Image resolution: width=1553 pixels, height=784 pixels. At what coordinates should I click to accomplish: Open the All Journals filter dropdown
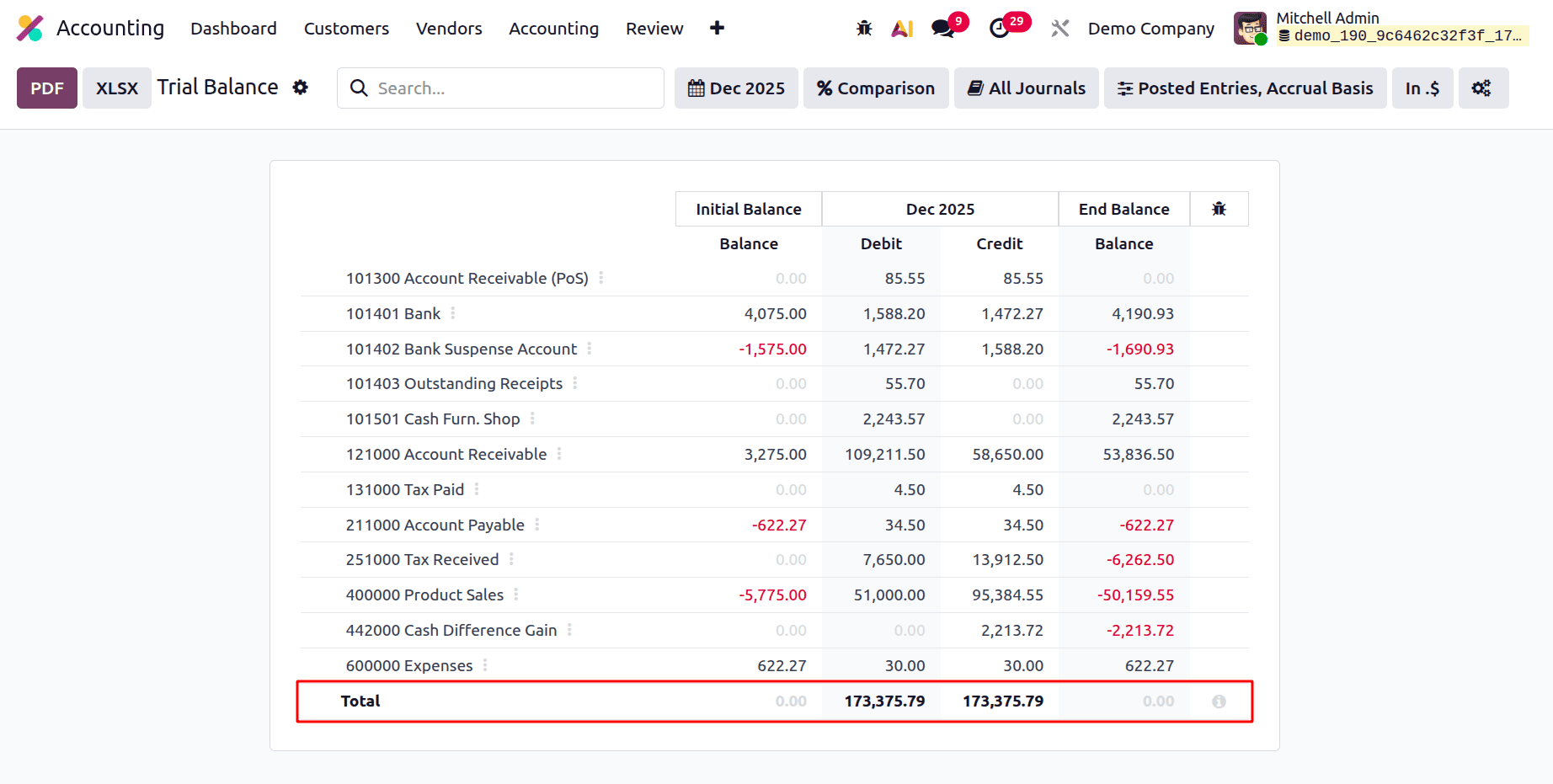click(1027, 88)
